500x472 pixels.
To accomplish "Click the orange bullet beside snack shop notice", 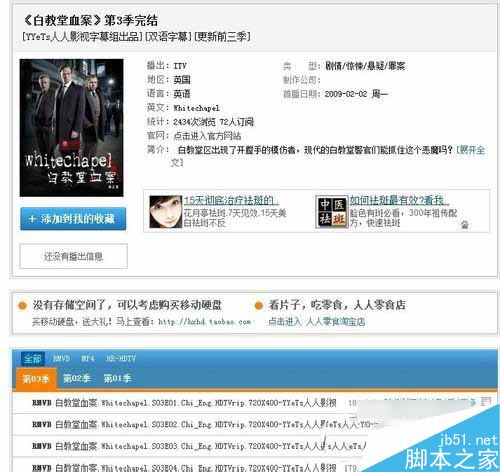I will point(259,305).
